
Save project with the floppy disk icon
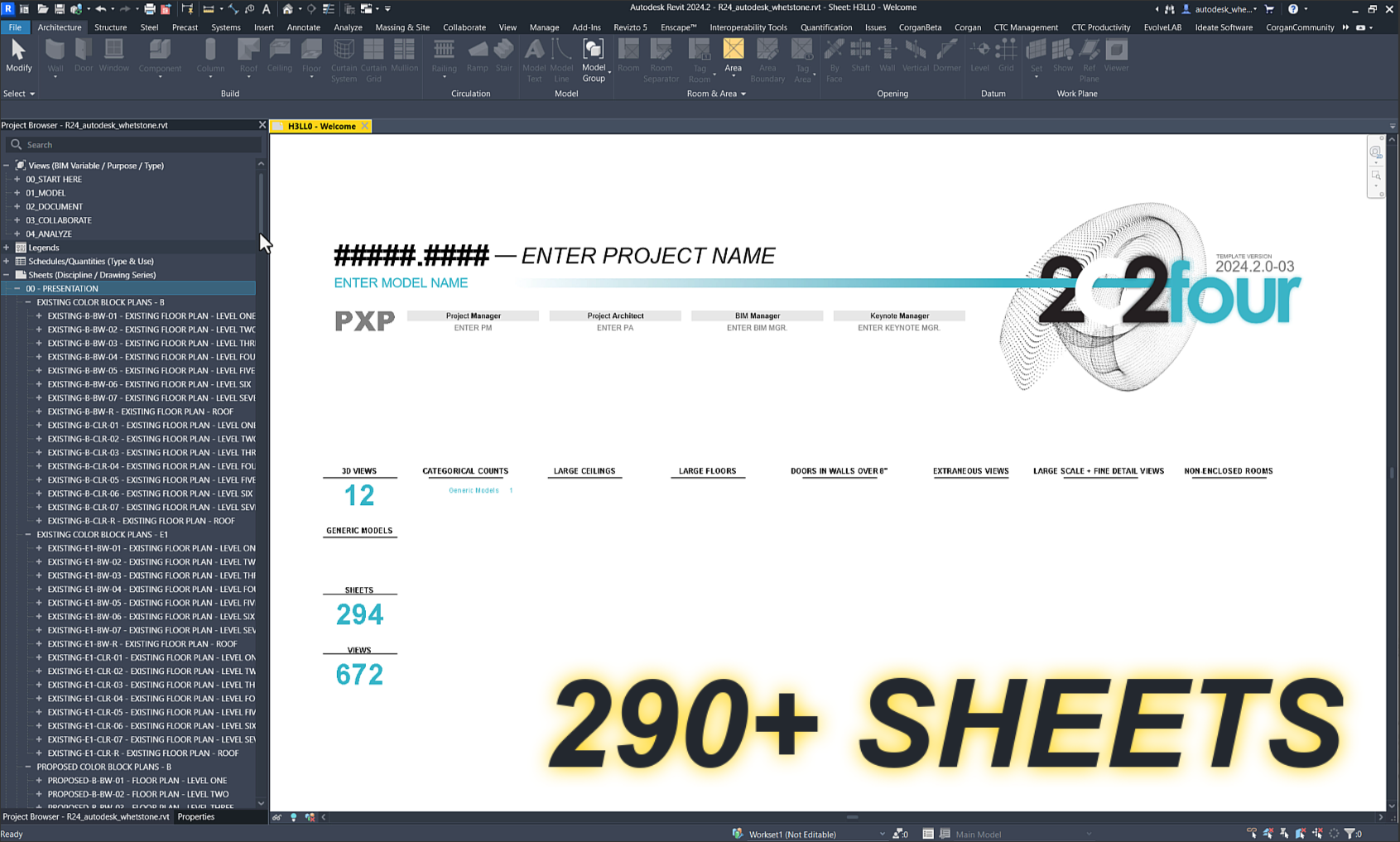click(x=59, y=9)
